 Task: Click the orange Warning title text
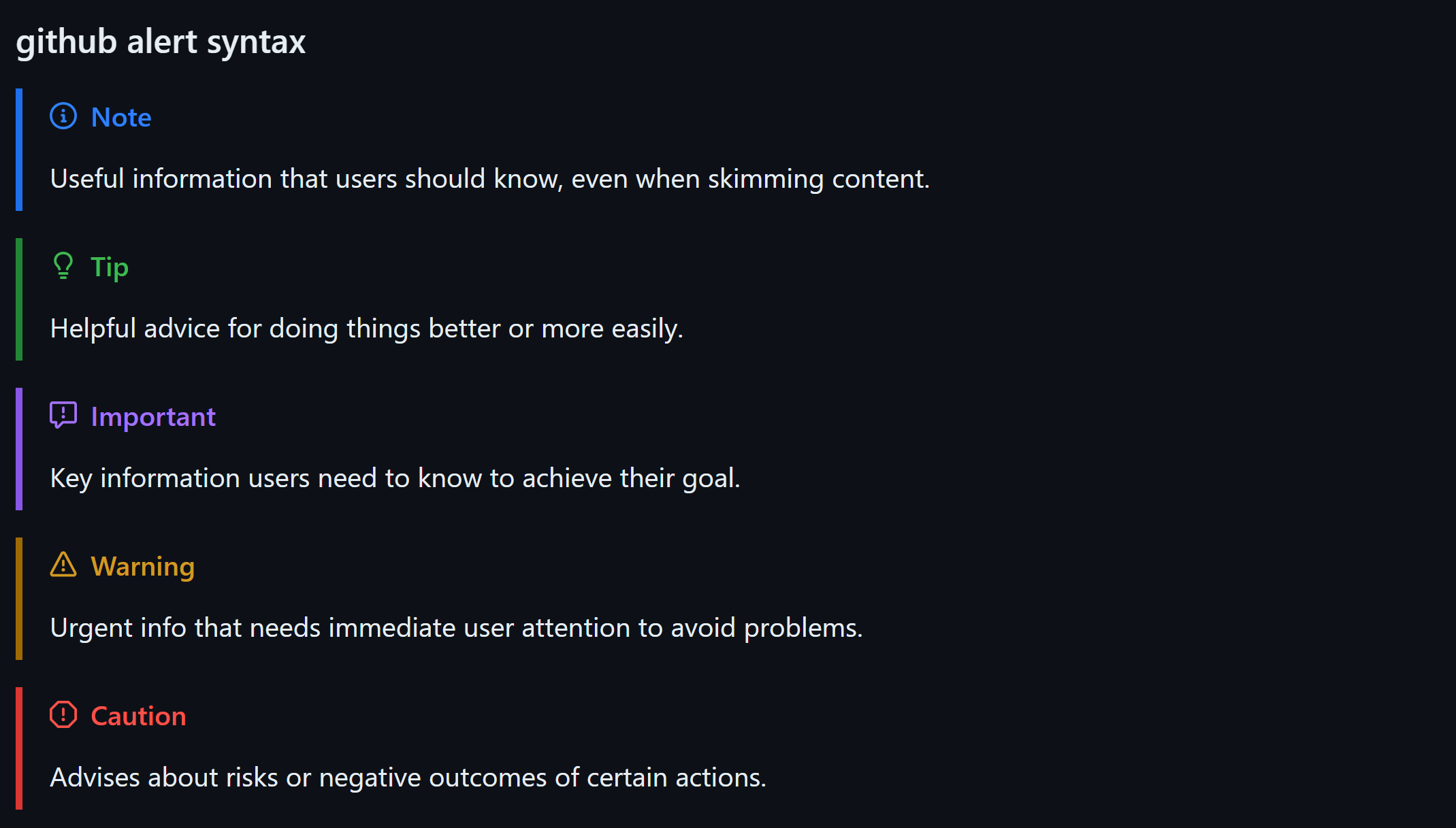tap(143, 566)
